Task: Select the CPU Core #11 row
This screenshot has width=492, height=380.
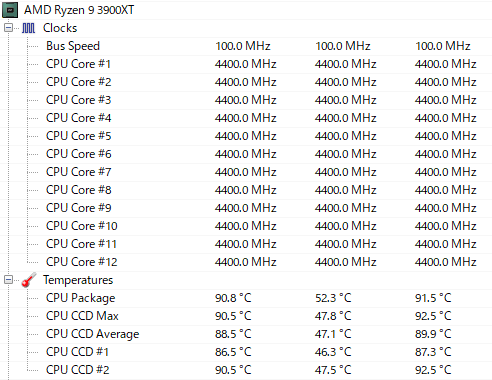Action: 246,244
